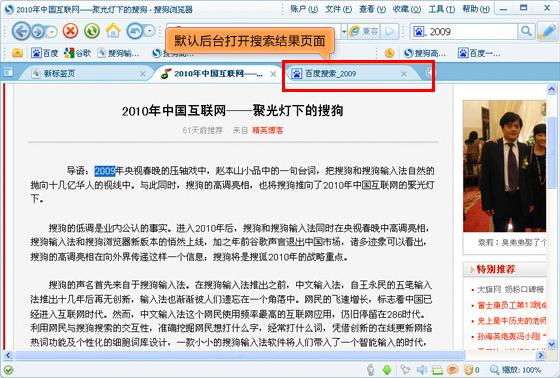Open the 缩放 100% zoom menu
This screenshot has width=560, height=378.
[515, 370]
